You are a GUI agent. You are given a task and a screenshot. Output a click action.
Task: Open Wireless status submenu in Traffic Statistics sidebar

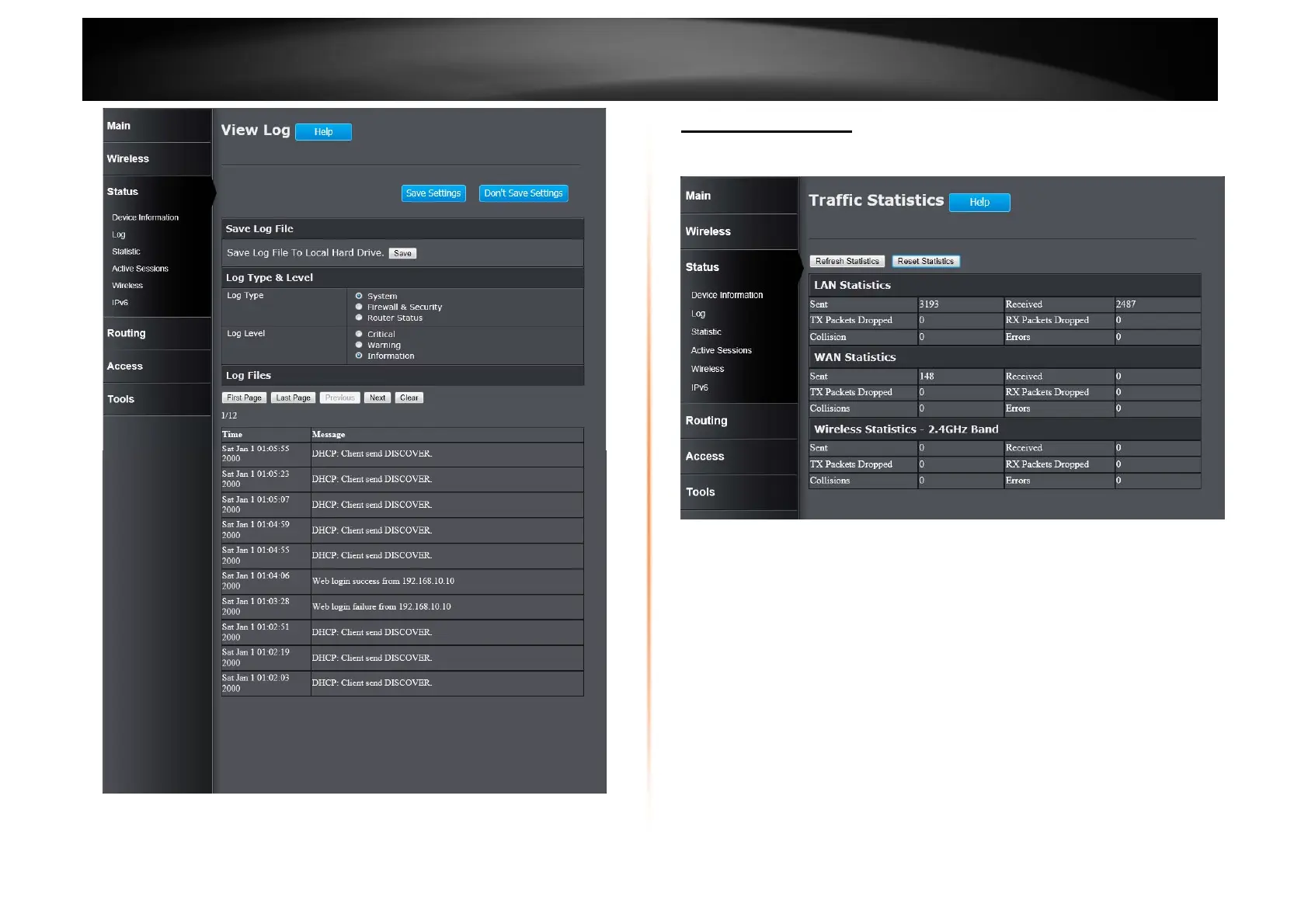(708, 370)
